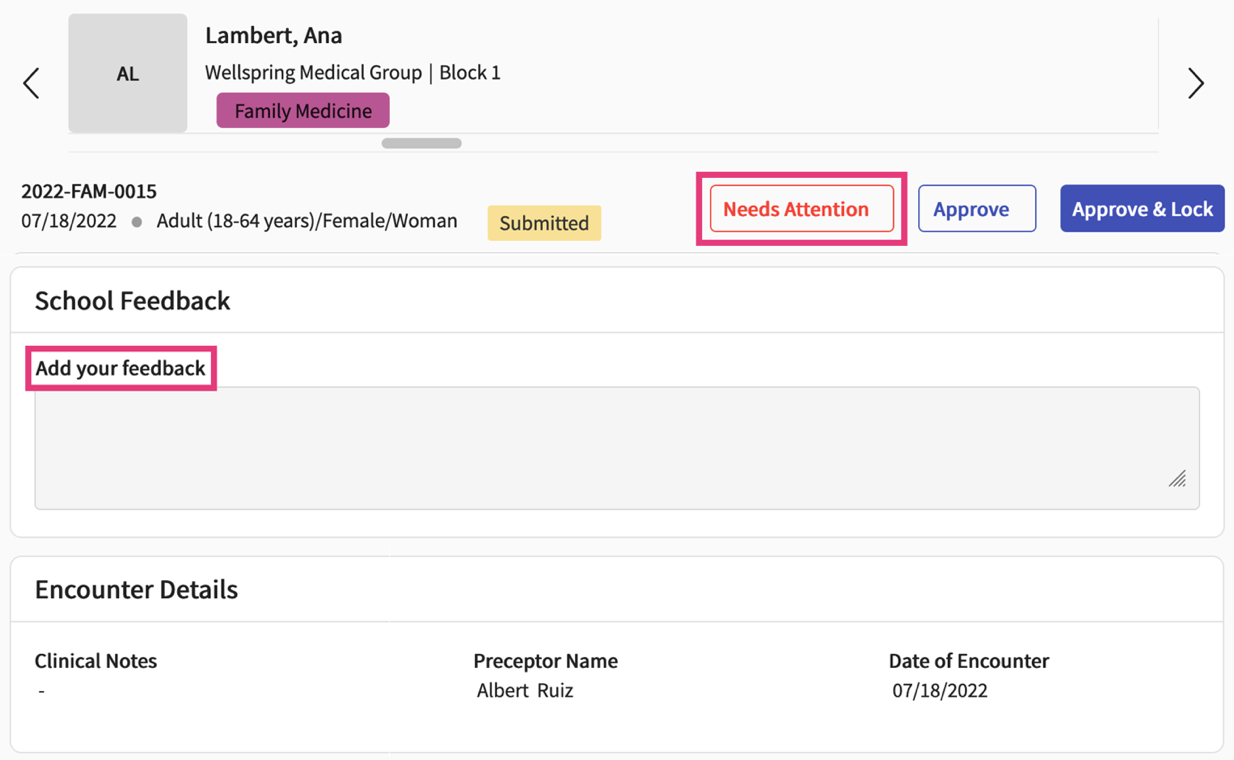Click the Submitted status badge
This screenshot has height=760, width=1234.
click(544, 223)
